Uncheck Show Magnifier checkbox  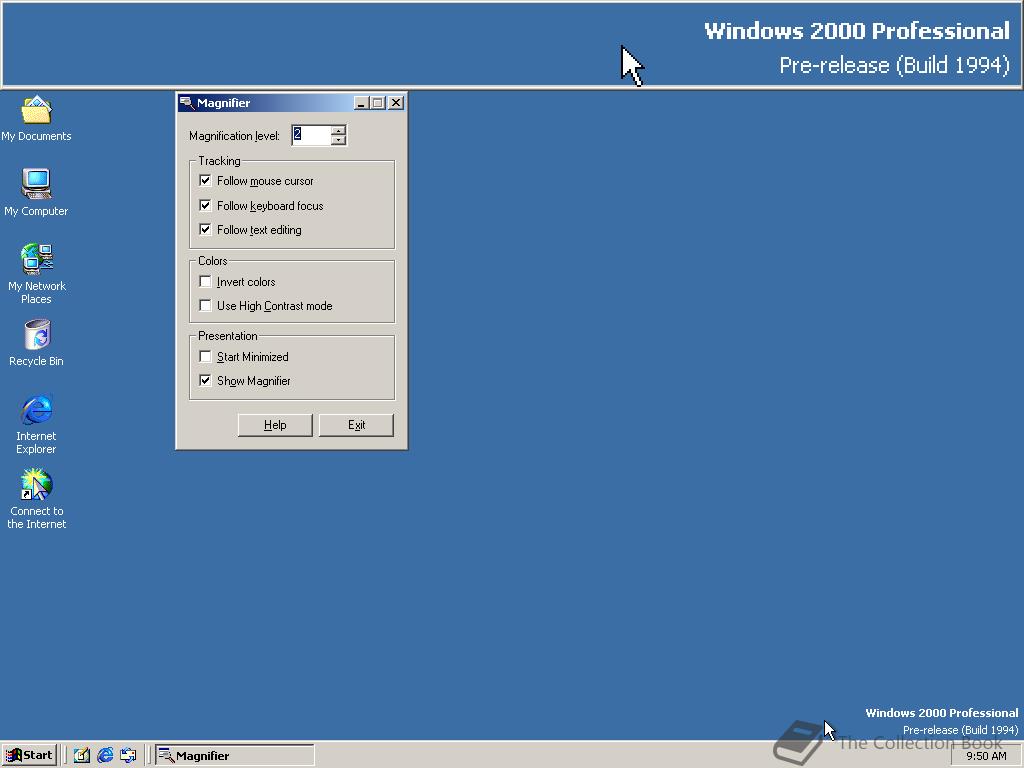coord(205,380)
